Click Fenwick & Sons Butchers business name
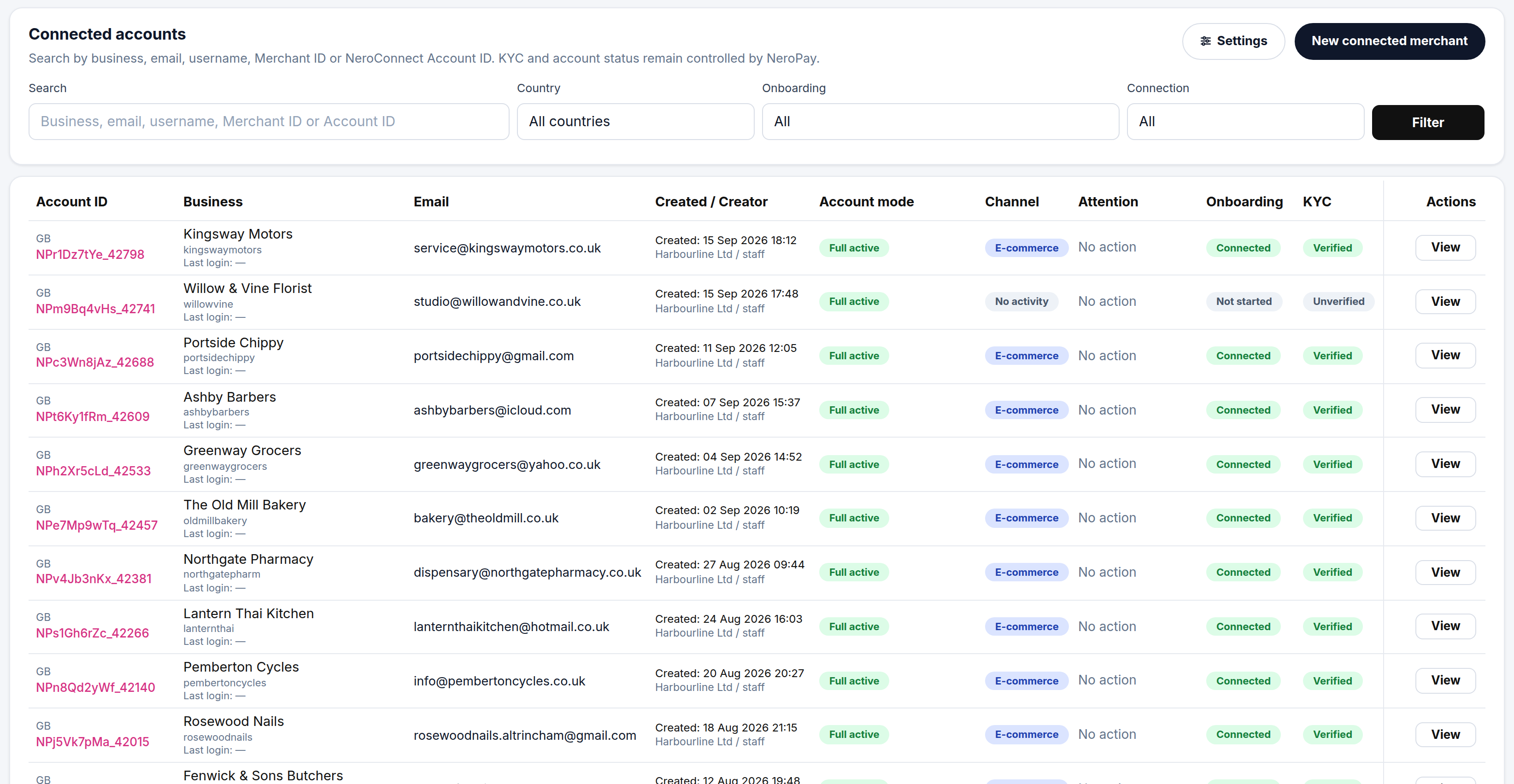The image size is (1514, 784). pyautogui.click(x=263, y=776)
